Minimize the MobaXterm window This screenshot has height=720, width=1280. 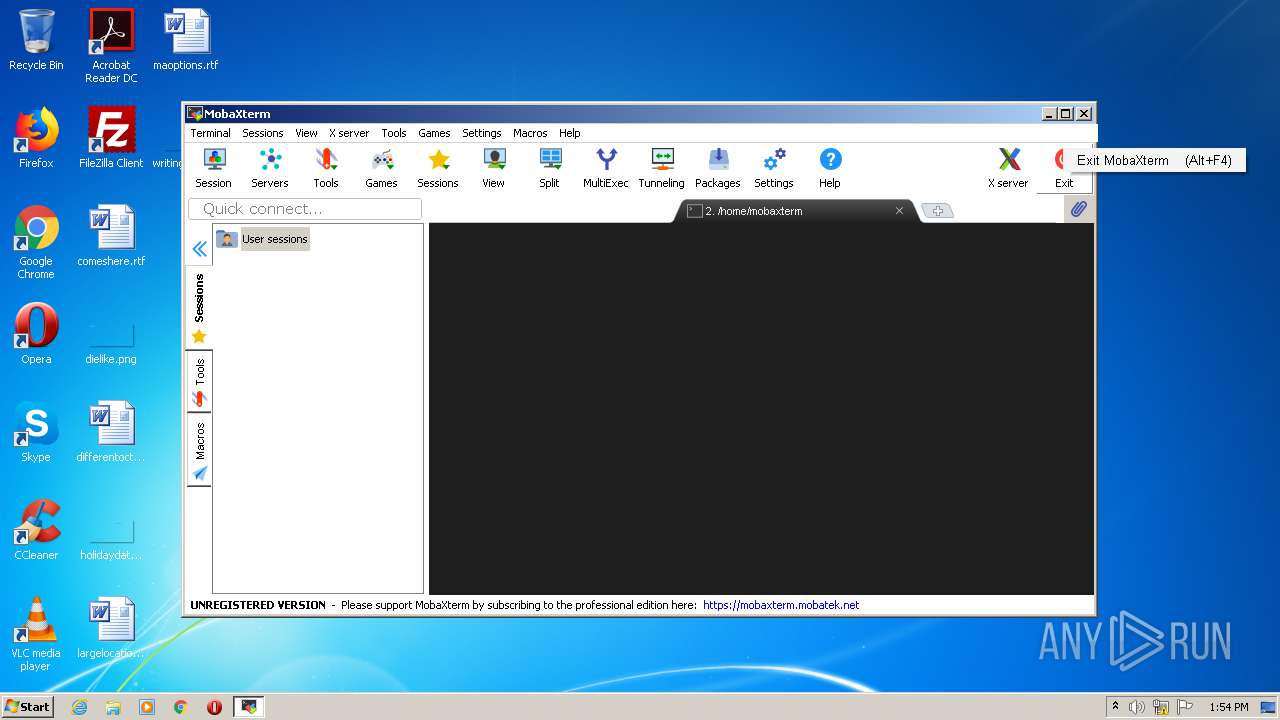[x=1049, y=114]
